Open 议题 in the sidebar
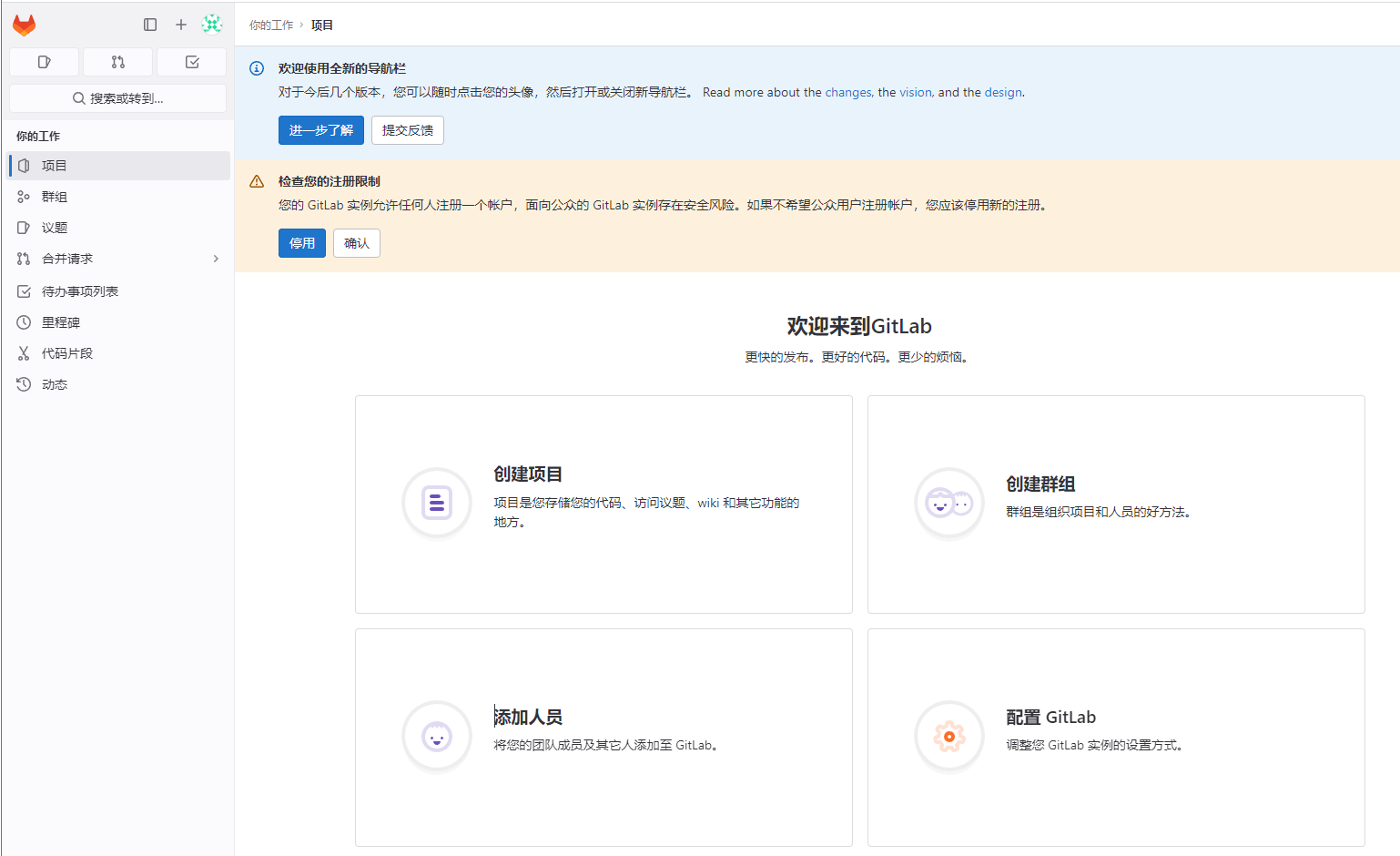 (x=118, y=228)
